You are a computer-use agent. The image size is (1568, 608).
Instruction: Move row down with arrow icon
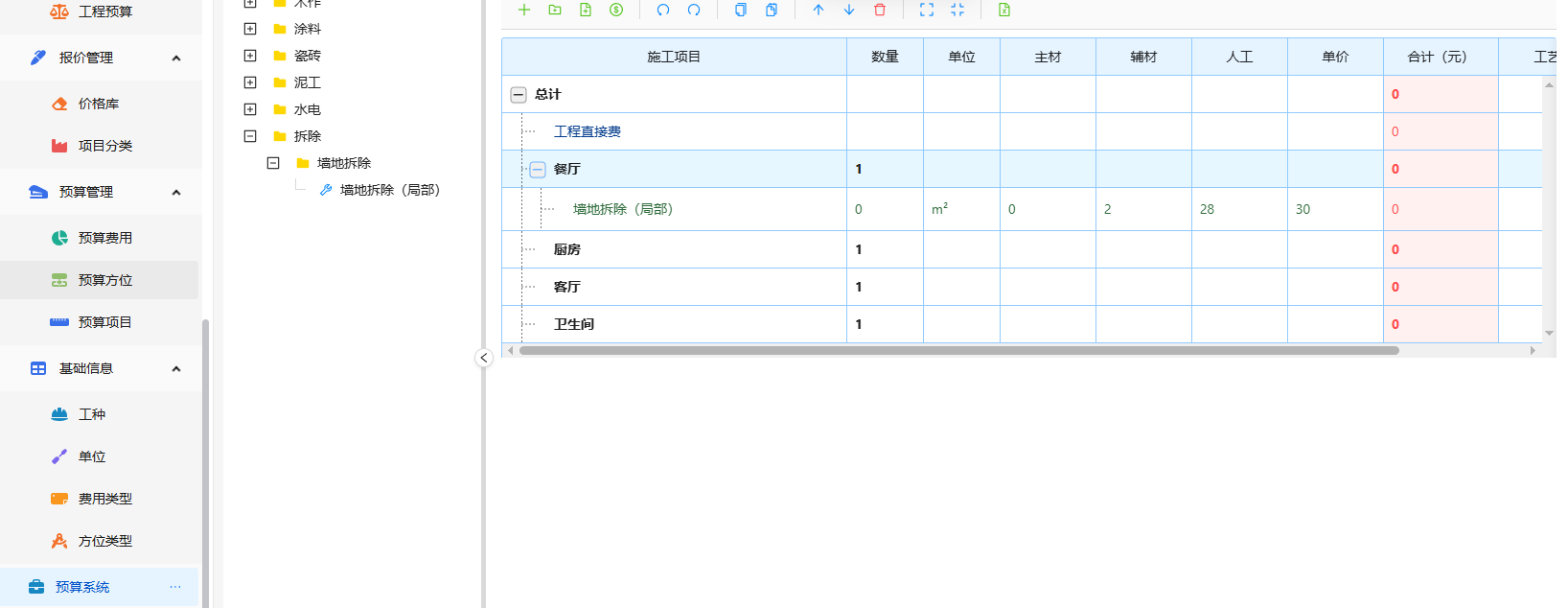point(849,10)
